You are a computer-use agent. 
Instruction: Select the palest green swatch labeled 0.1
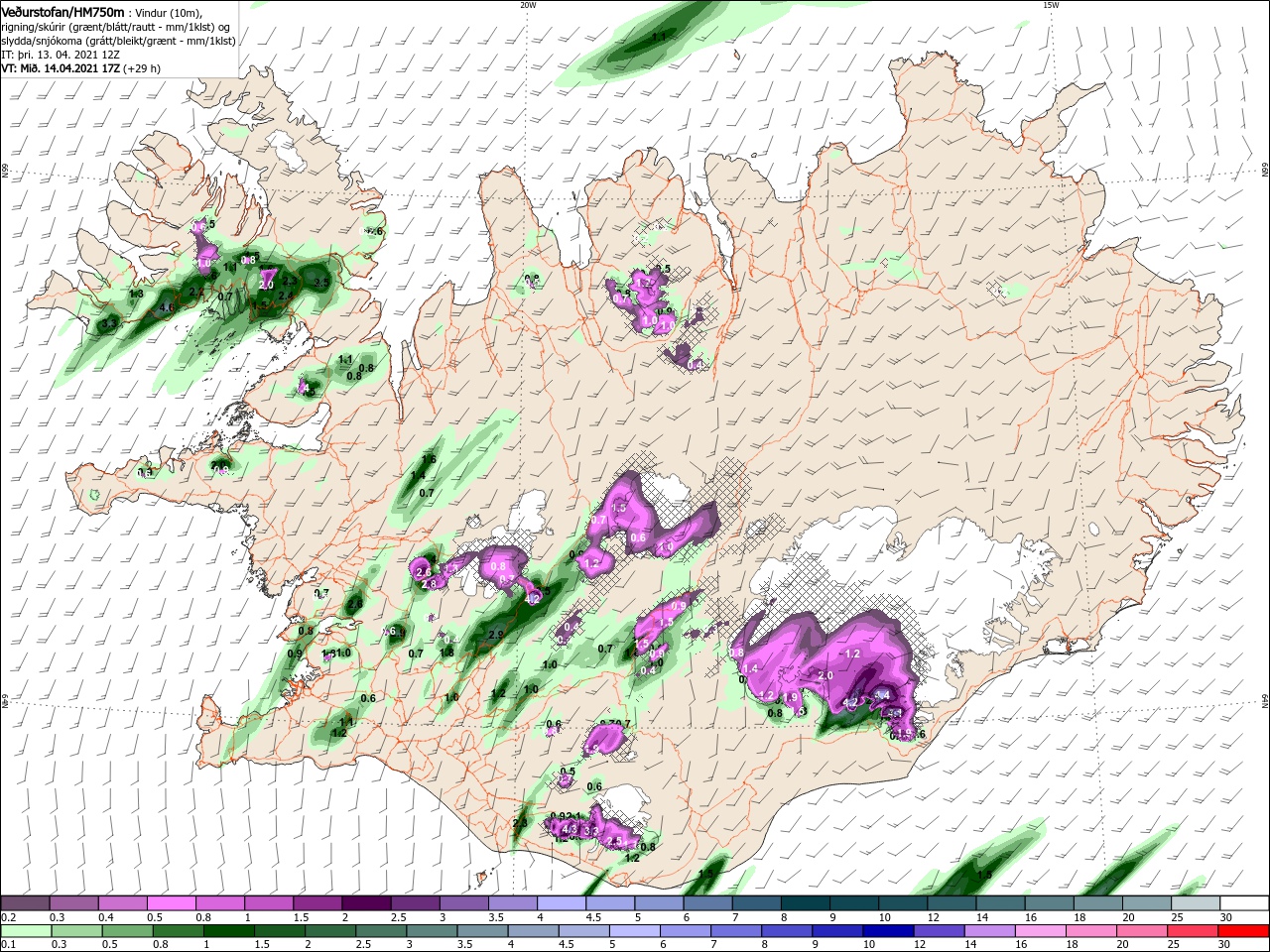pyautogui.click(x=25, y=931)
